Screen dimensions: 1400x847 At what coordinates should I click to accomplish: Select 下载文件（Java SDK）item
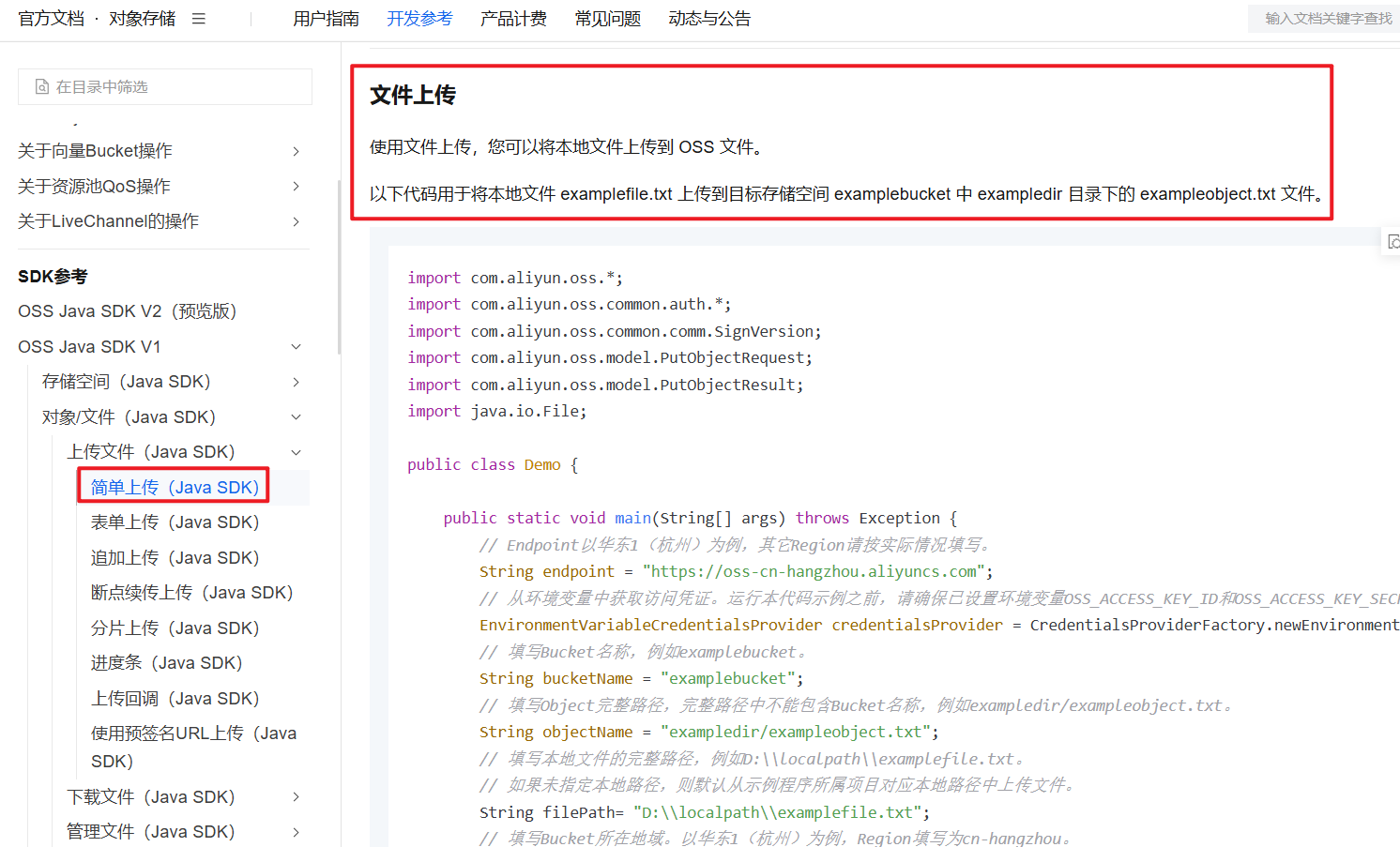click(150, 797)
